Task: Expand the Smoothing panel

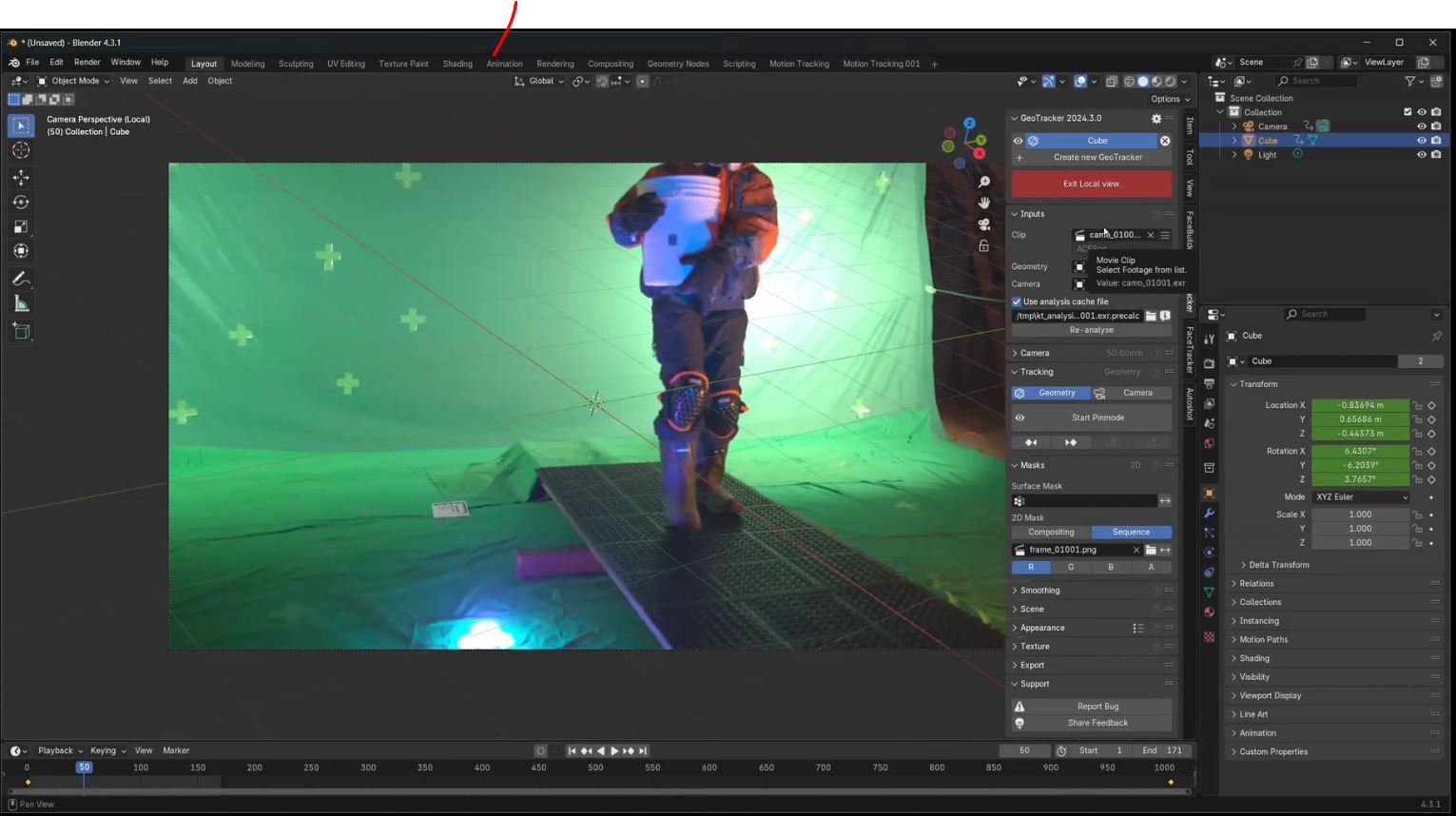Action: [1039, 591]
